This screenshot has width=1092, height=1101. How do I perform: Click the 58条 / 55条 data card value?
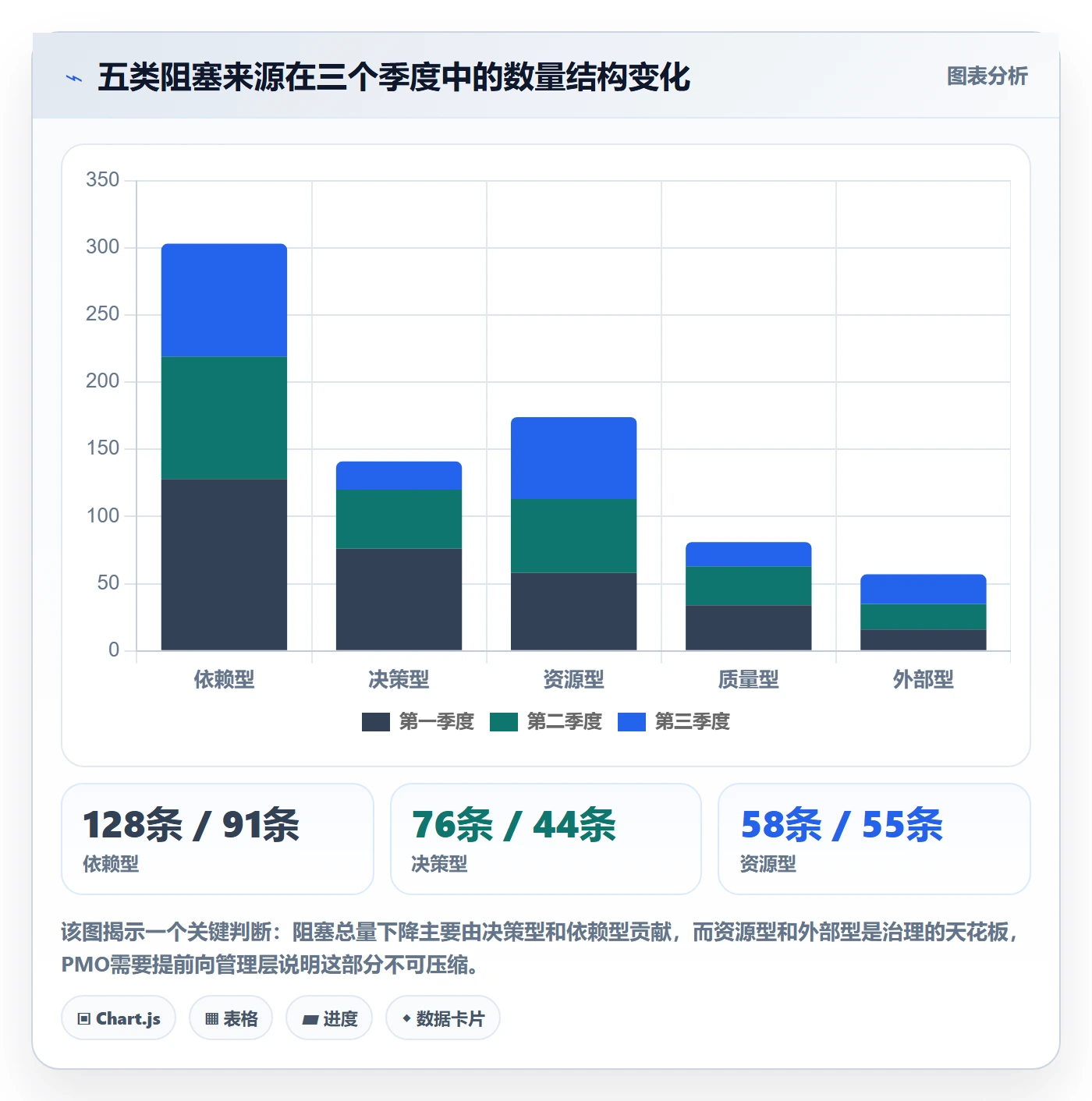[x=842, y=825]
